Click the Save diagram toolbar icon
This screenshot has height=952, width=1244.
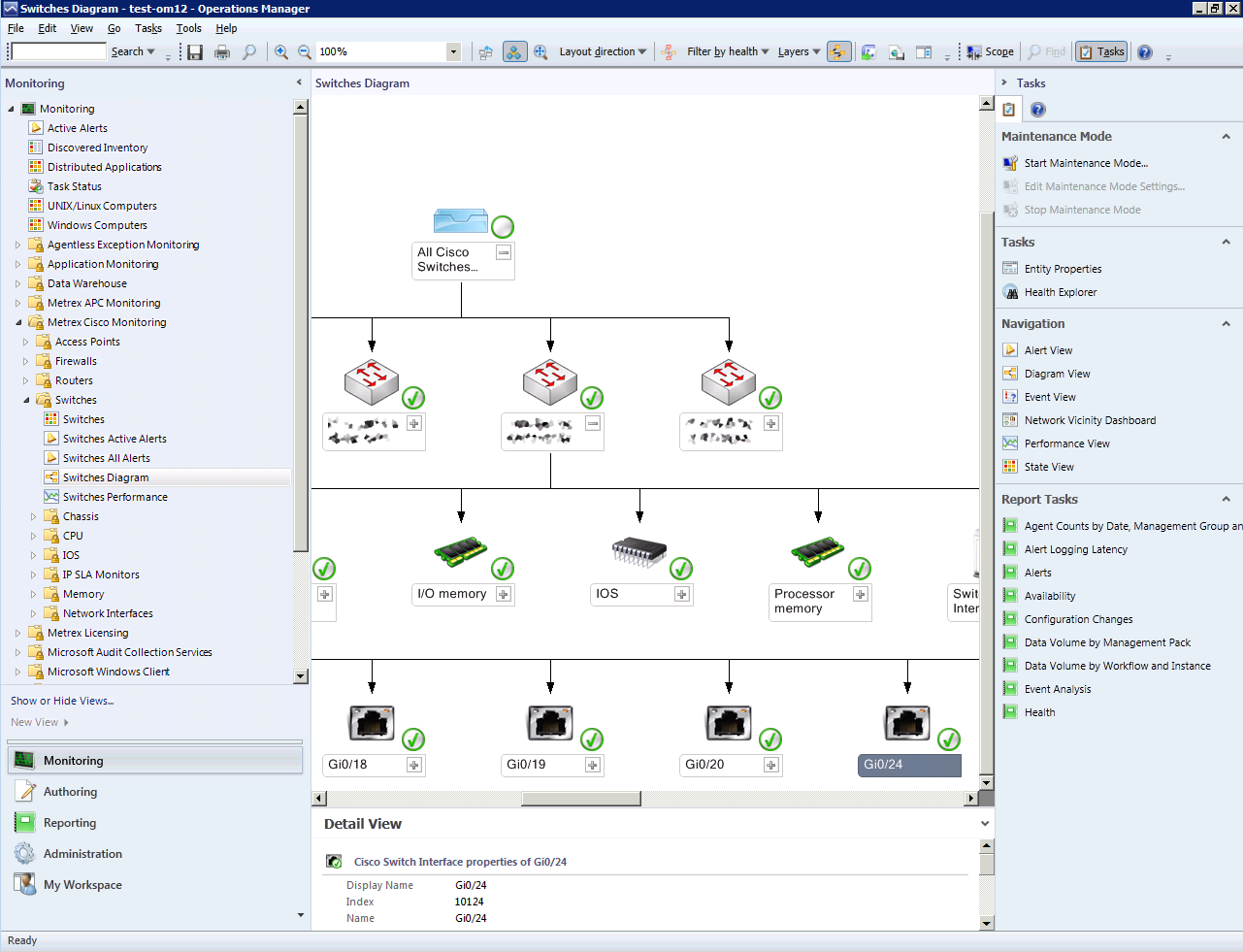click(195, 52)
